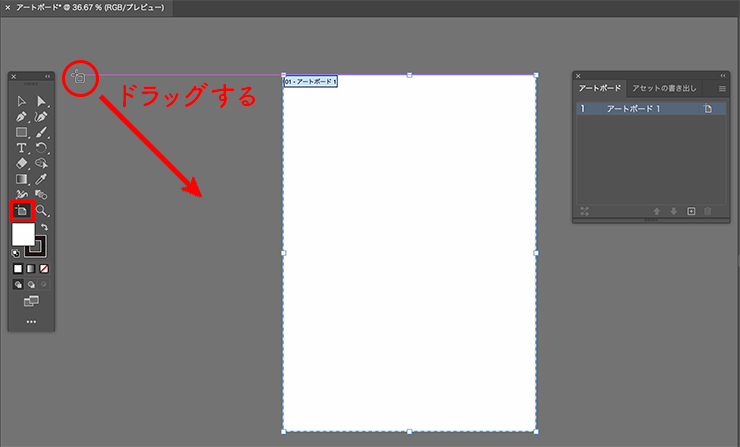Viewport: 740px width, 447px height.
Task: Click the New Artboard button in panel
Action: coord(690,211)
